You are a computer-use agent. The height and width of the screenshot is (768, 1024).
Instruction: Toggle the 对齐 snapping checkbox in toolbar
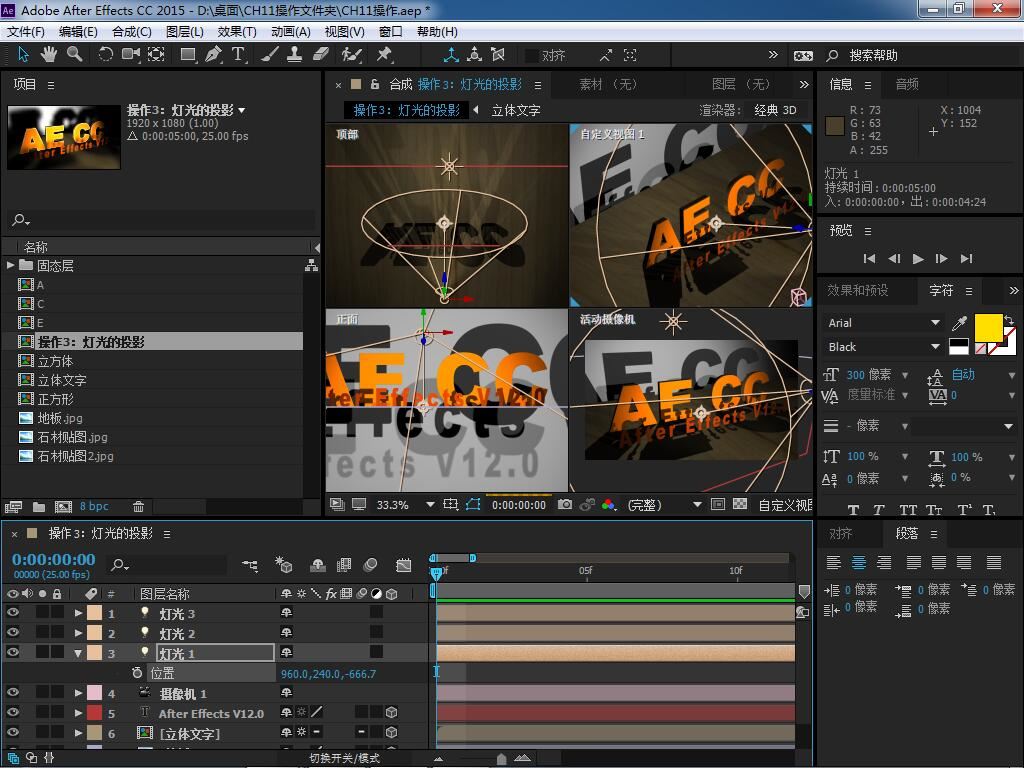click(x=532, y=56)
